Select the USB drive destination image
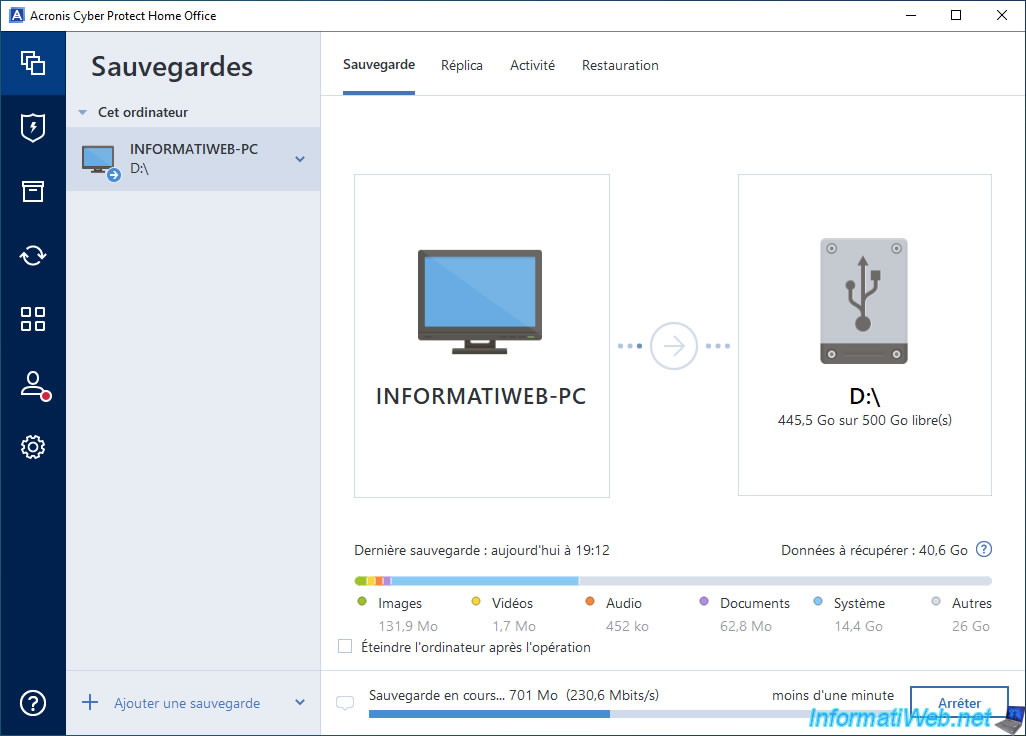Screen dimensions: 1026x736 click(x=864, y=301)
